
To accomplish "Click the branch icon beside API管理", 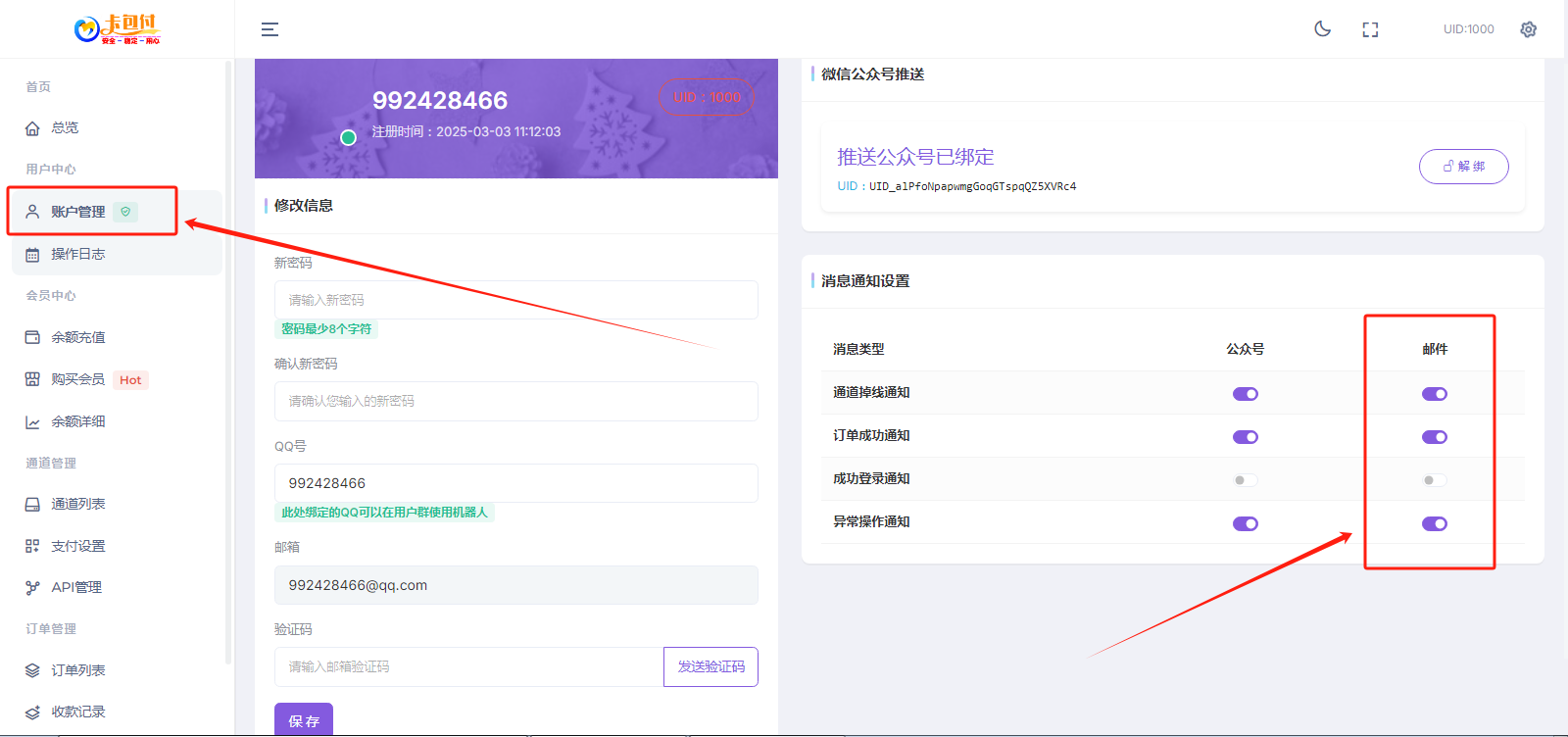I will tap(32, 587).
